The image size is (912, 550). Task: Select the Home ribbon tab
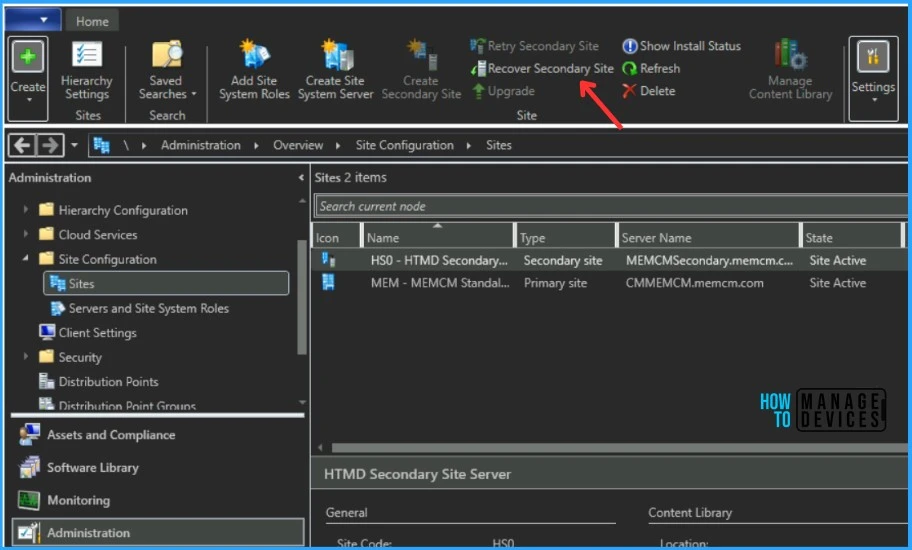click(x=92, y=22)
